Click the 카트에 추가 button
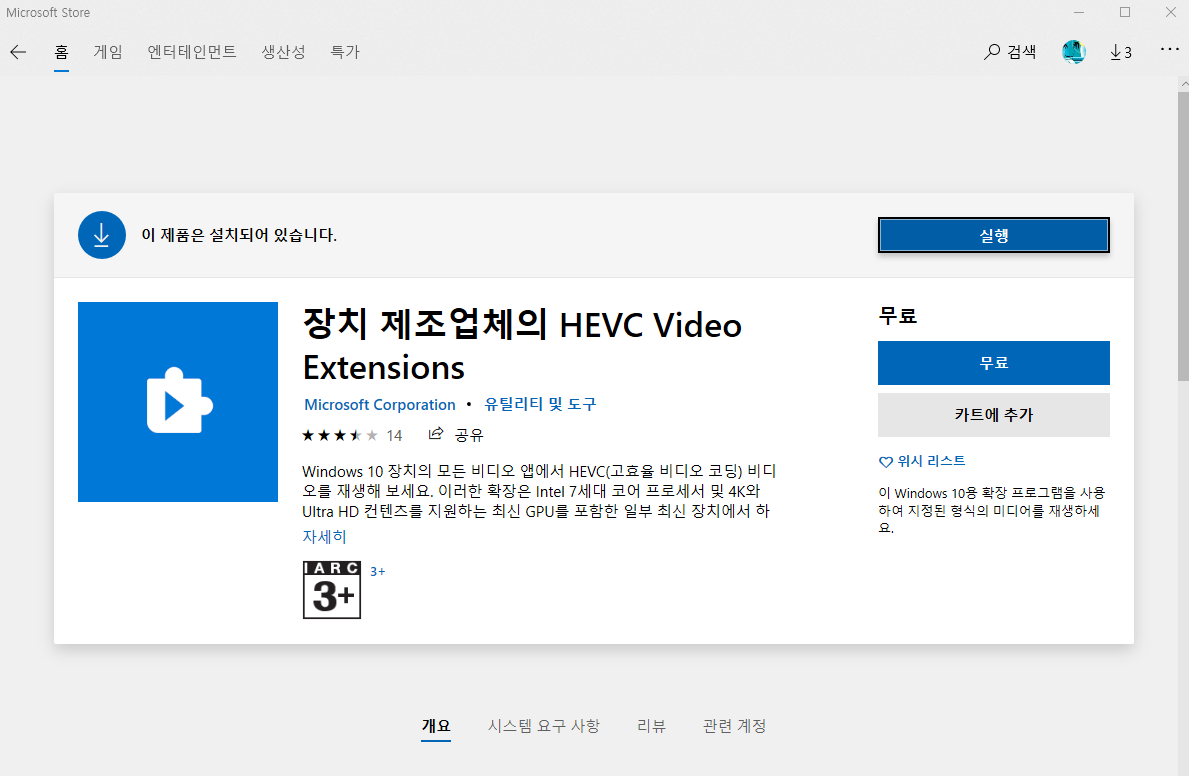 point(993,414)
